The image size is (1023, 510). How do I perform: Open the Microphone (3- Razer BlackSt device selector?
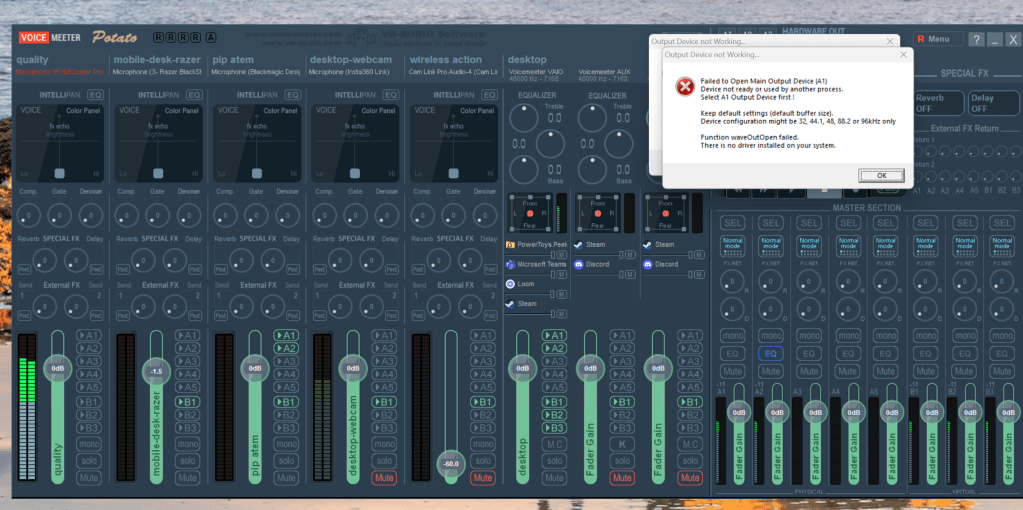pyautogui.click(x=157, y=72)
